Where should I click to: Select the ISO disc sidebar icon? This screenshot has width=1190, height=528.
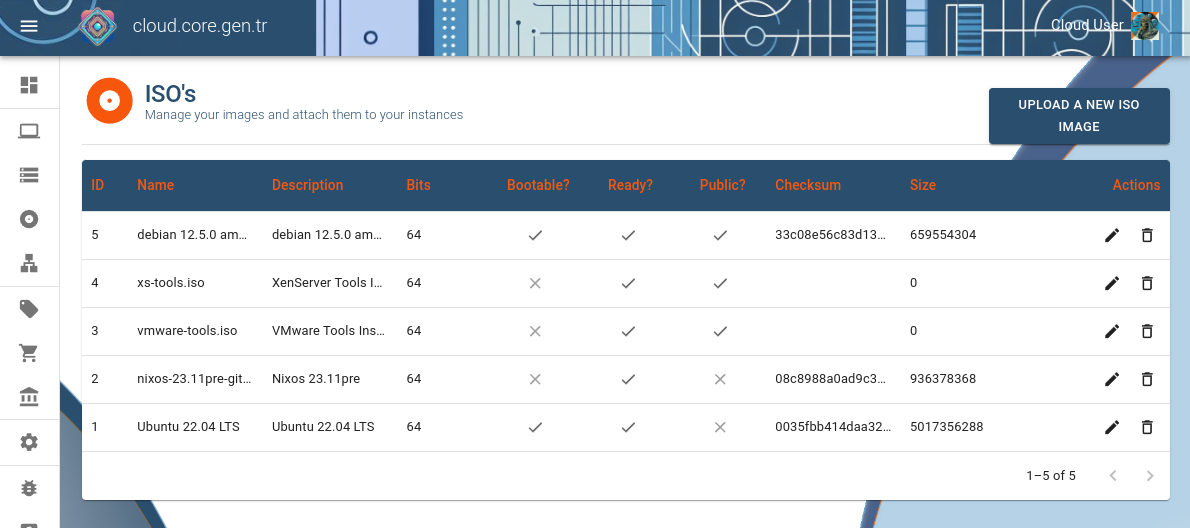pos(29,219)
